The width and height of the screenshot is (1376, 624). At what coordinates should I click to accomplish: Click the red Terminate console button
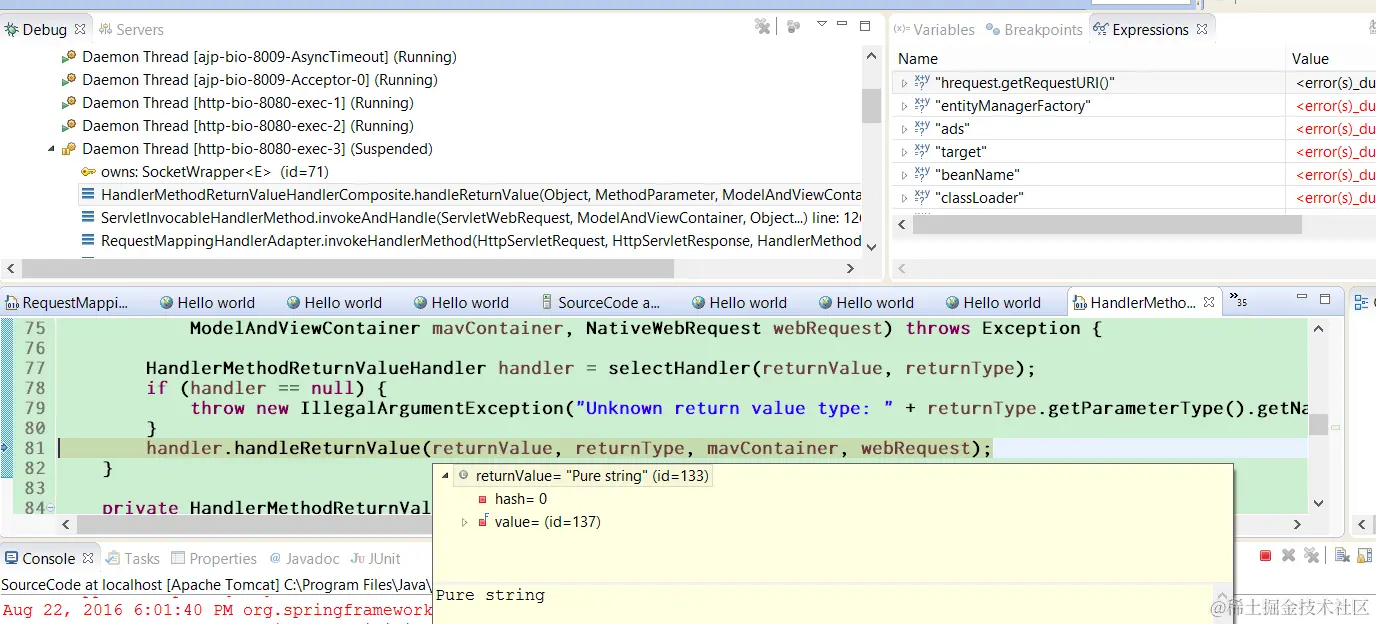tap(1265, 555)
